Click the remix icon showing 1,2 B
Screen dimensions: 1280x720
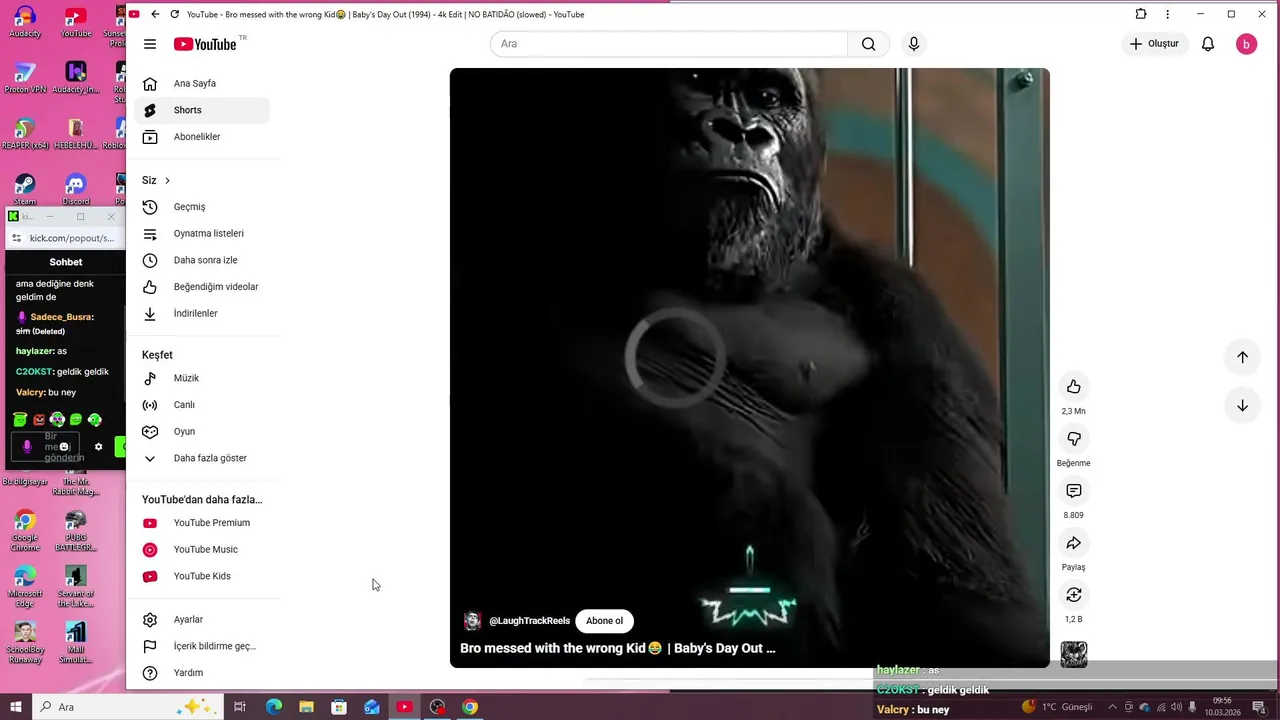pos(1074,595)
